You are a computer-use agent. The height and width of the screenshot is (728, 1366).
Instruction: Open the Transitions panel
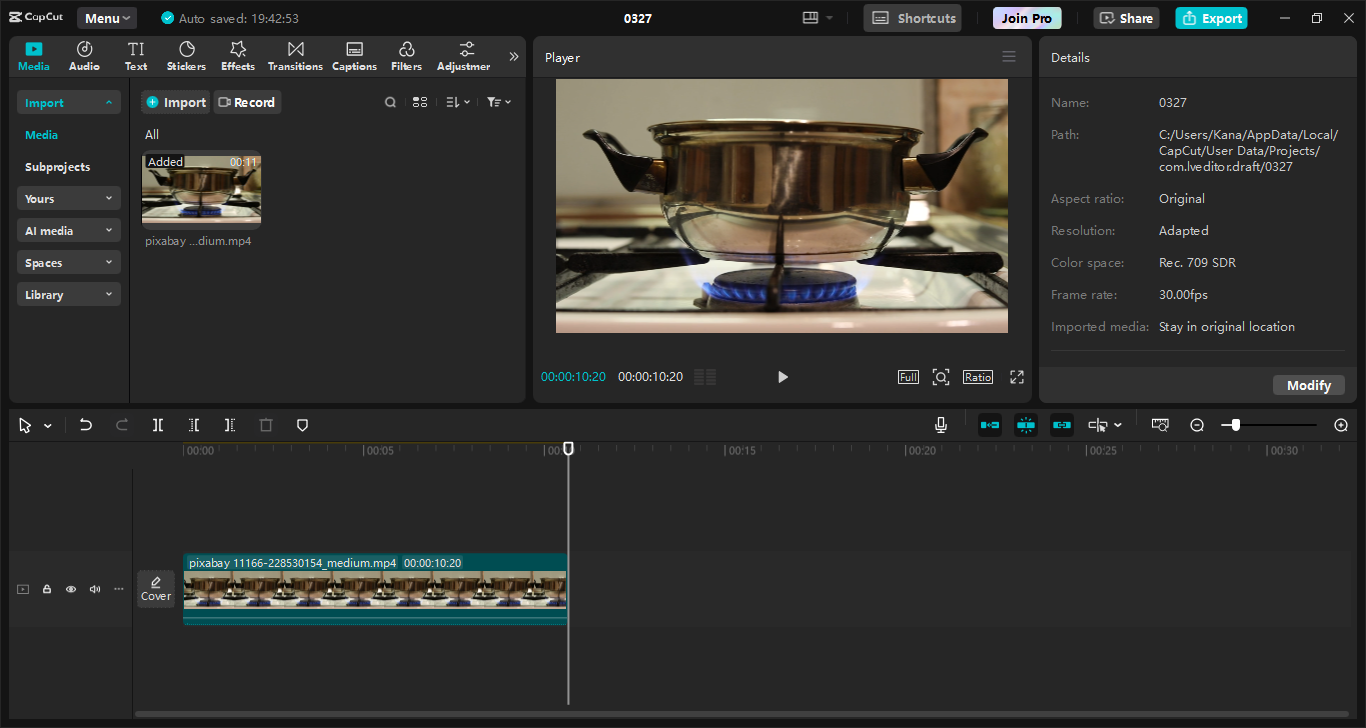coord(295,56)
